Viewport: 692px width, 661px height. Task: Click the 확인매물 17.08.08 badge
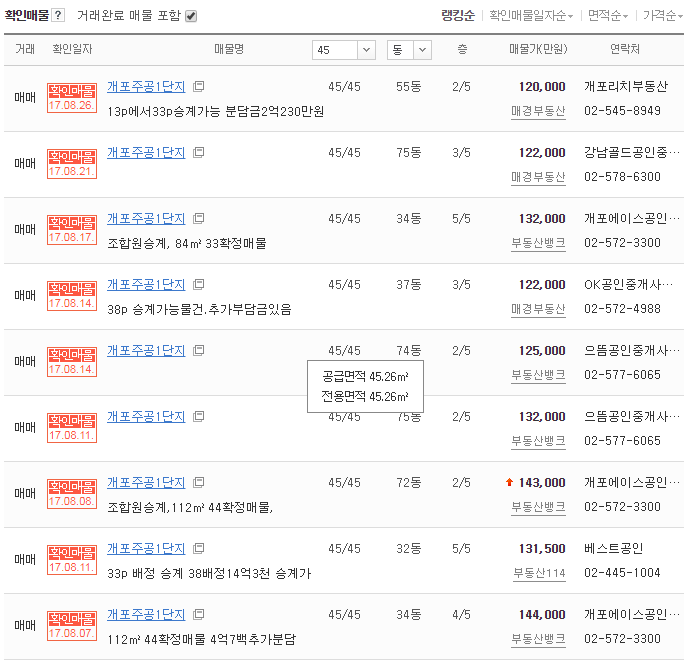[x=72, y=494]
